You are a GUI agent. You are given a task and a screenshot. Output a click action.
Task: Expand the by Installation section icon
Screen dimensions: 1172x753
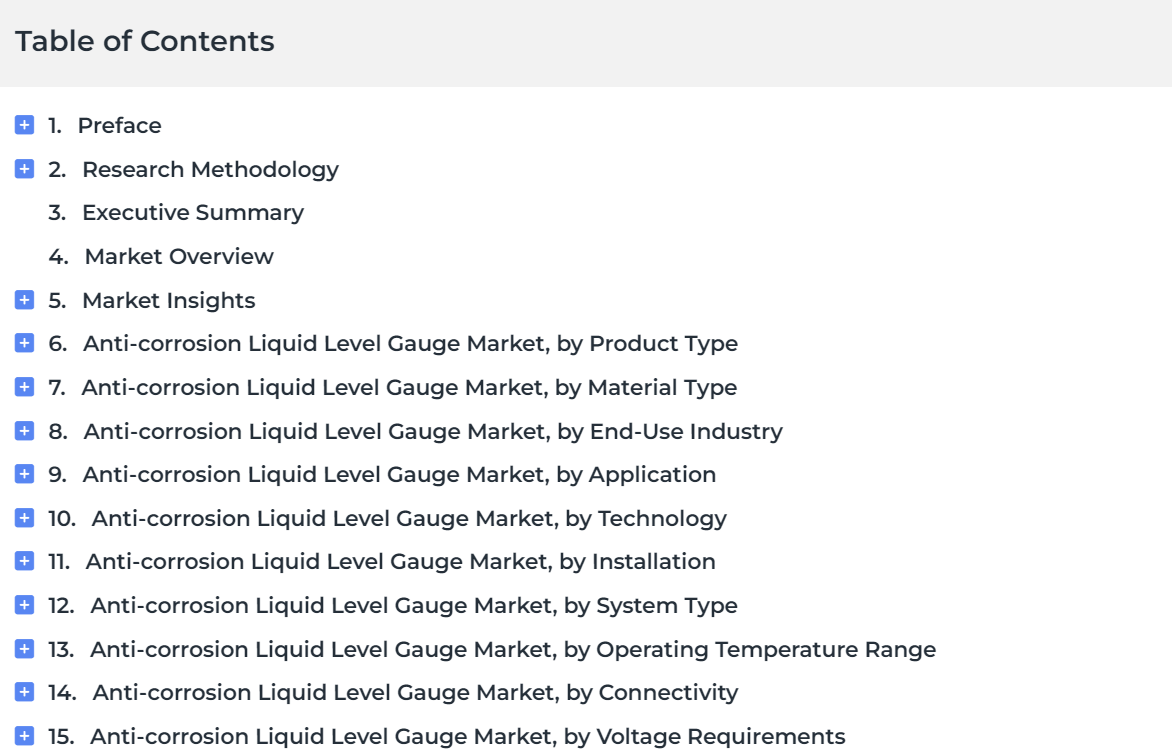point(24,561)
